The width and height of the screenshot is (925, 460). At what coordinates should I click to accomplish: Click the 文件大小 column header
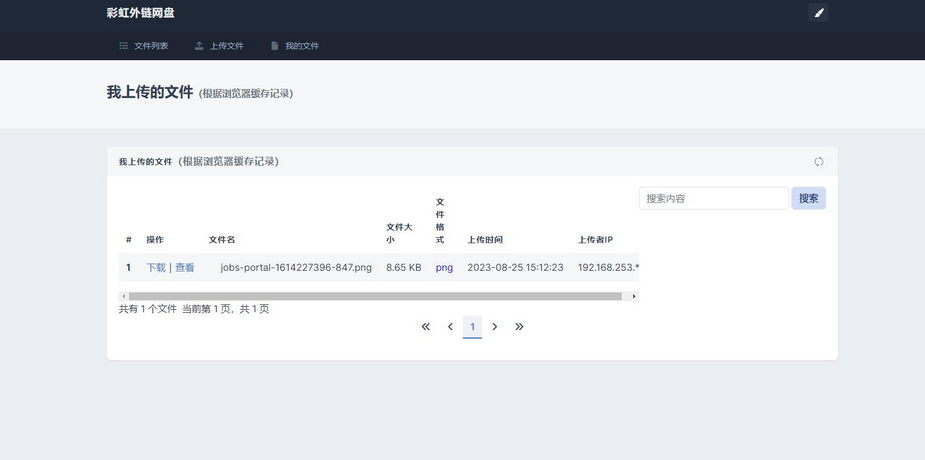tap(399, 233)
